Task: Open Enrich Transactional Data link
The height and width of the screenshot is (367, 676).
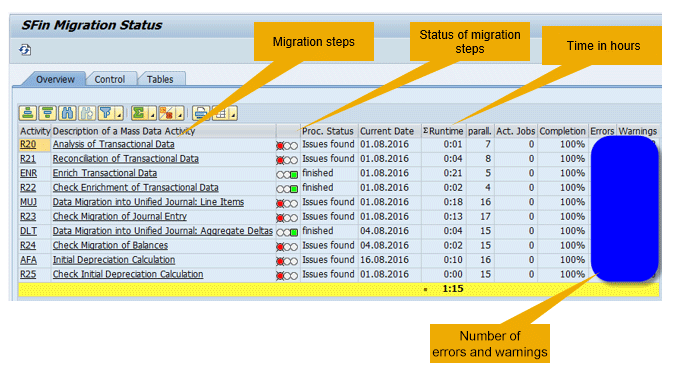Action: point(105,173)
